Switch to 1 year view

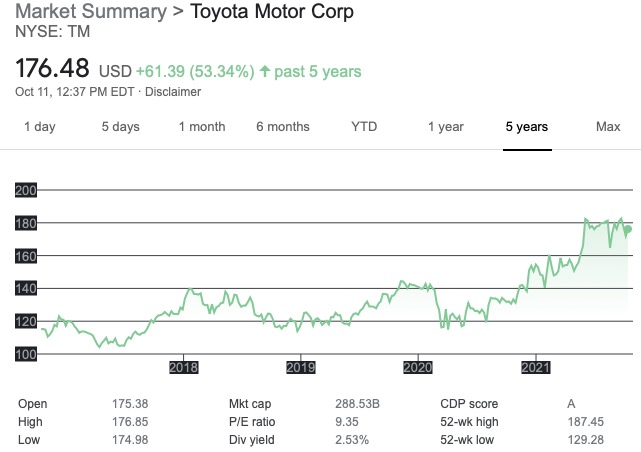pos(445,127)
